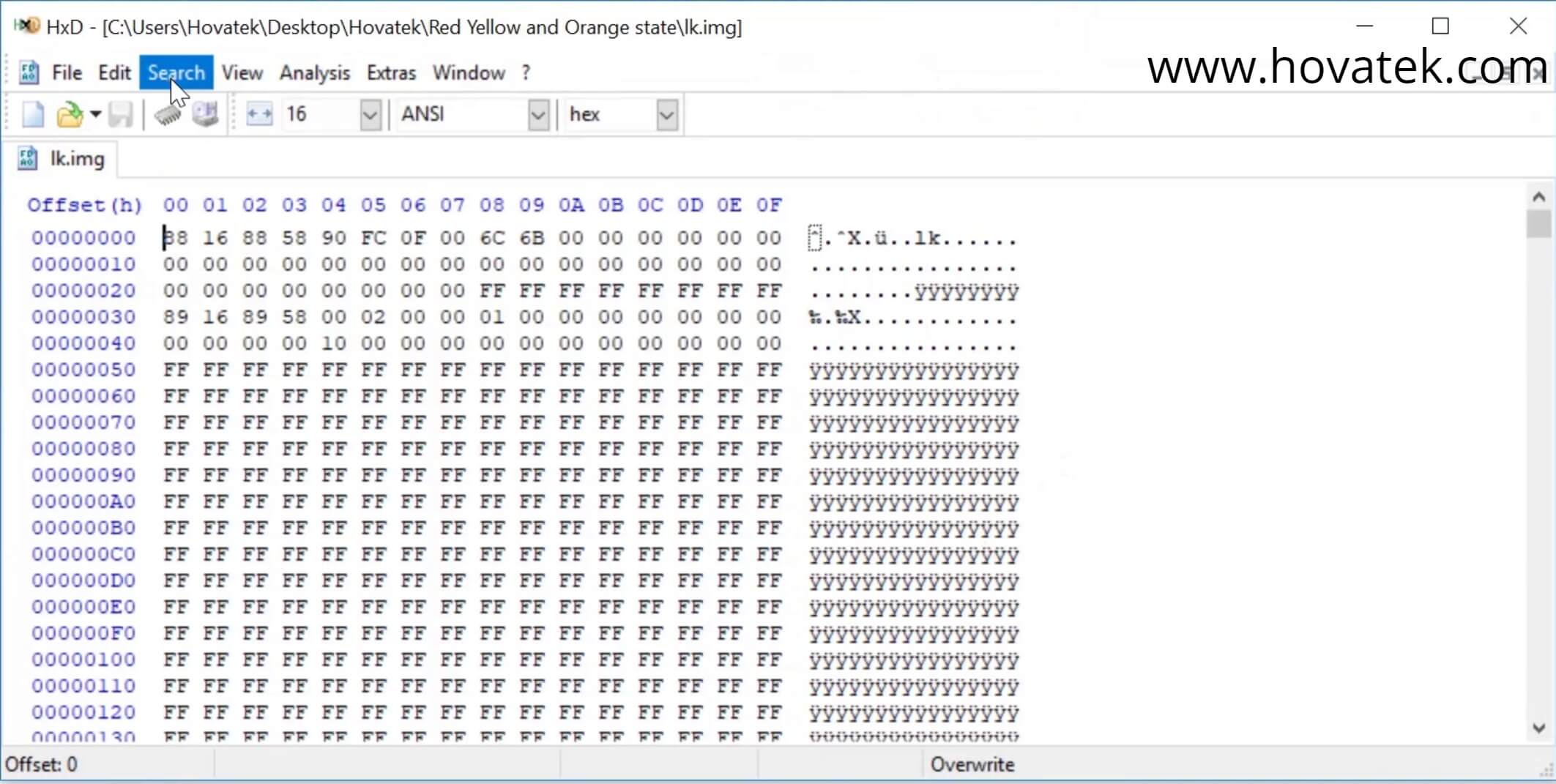Open the ANSI character set dropdown
Image resolution: width=1556 pixels, height=784 pixels.
pos(539,114)
